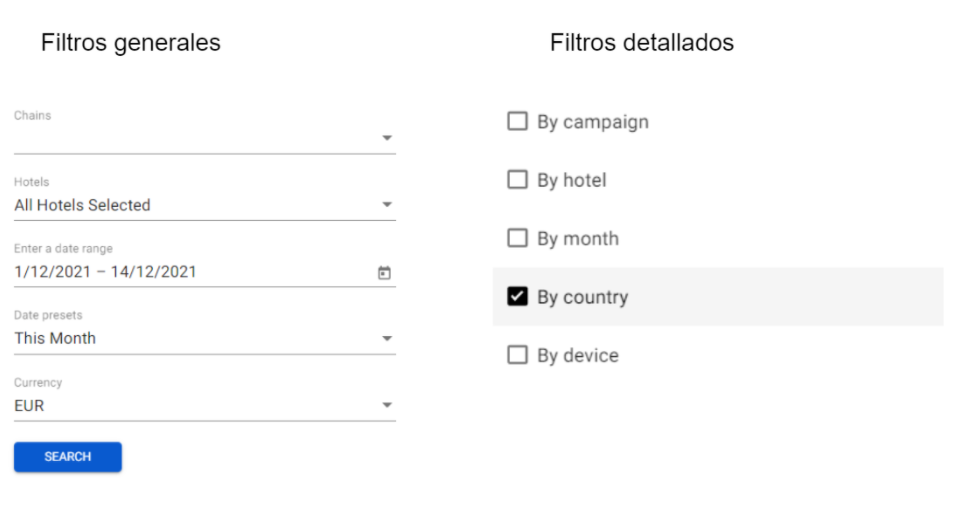The width and height of the screenshot is (960, 506).
Task: Click the By month label text
Action: tap(577, 239)
